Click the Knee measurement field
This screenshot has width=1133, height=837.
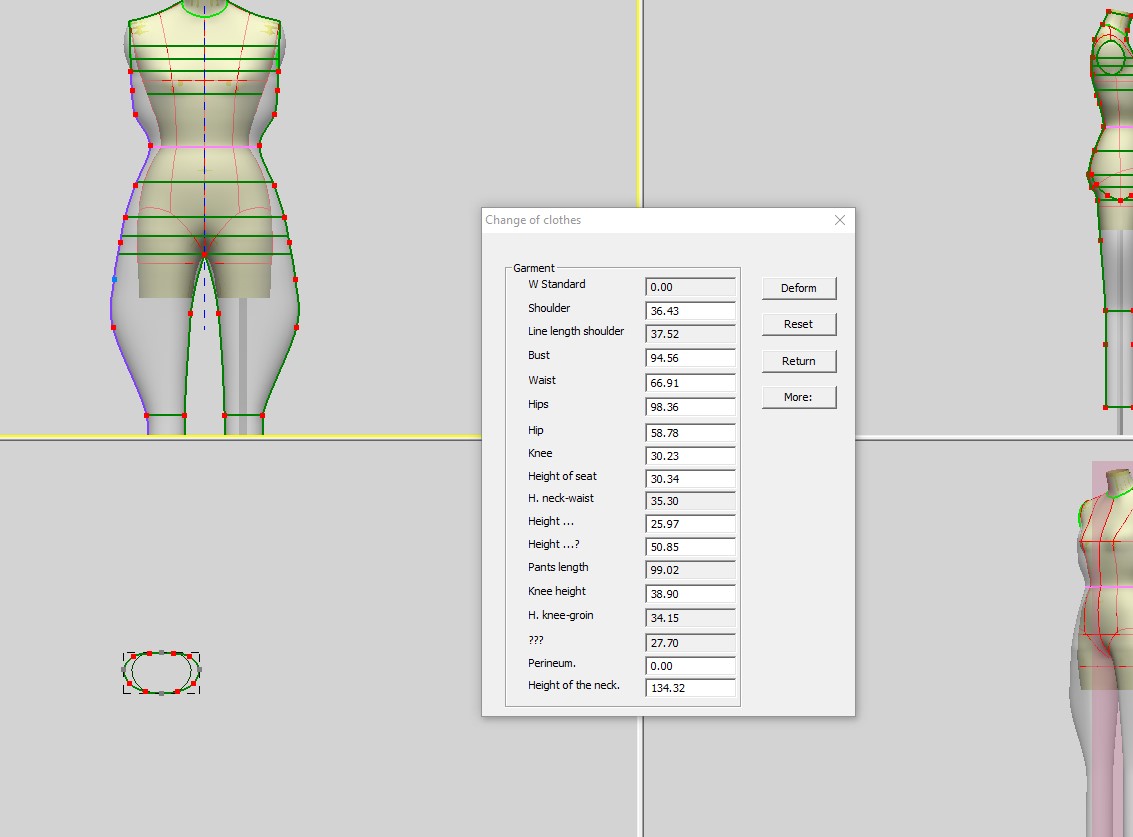coord(690,456)
